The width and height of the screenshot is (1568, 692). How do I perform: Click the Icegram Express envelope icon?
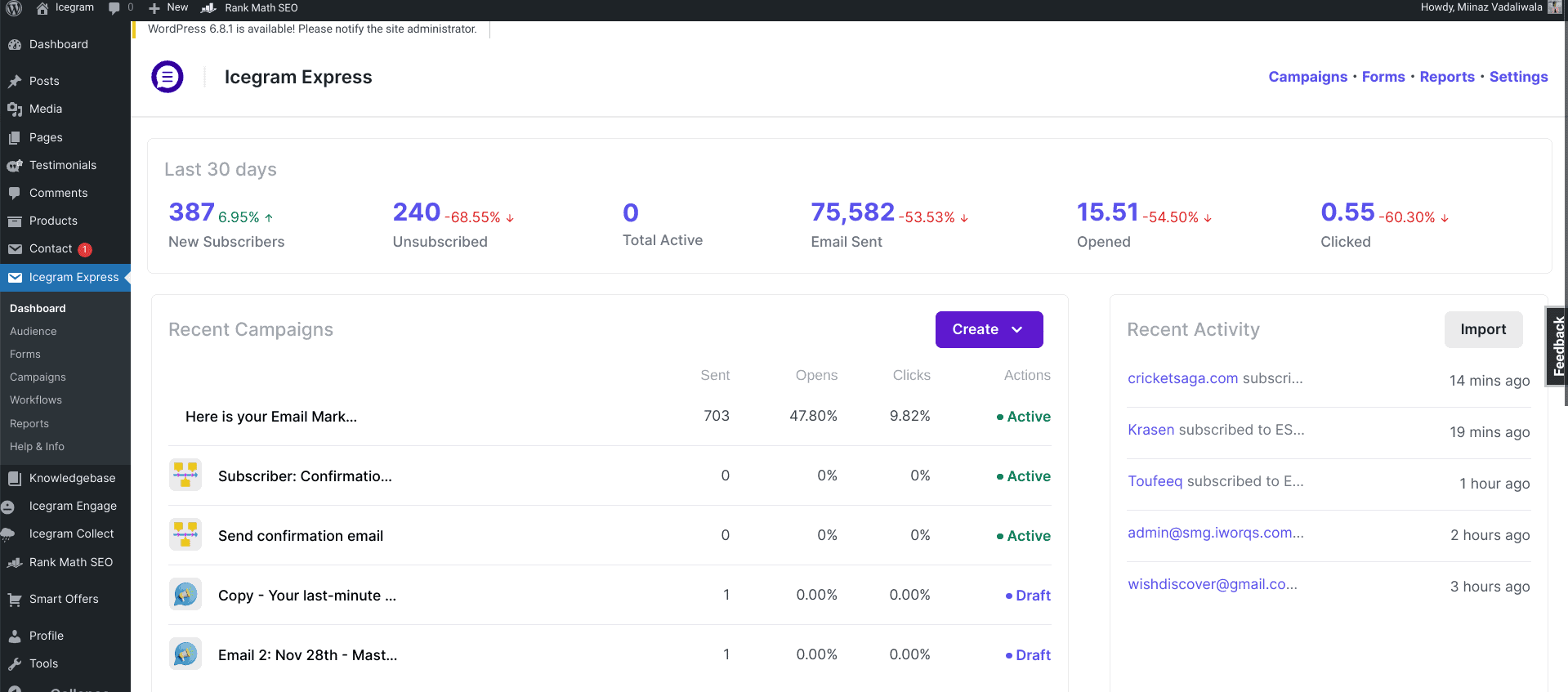click(15, 278)
